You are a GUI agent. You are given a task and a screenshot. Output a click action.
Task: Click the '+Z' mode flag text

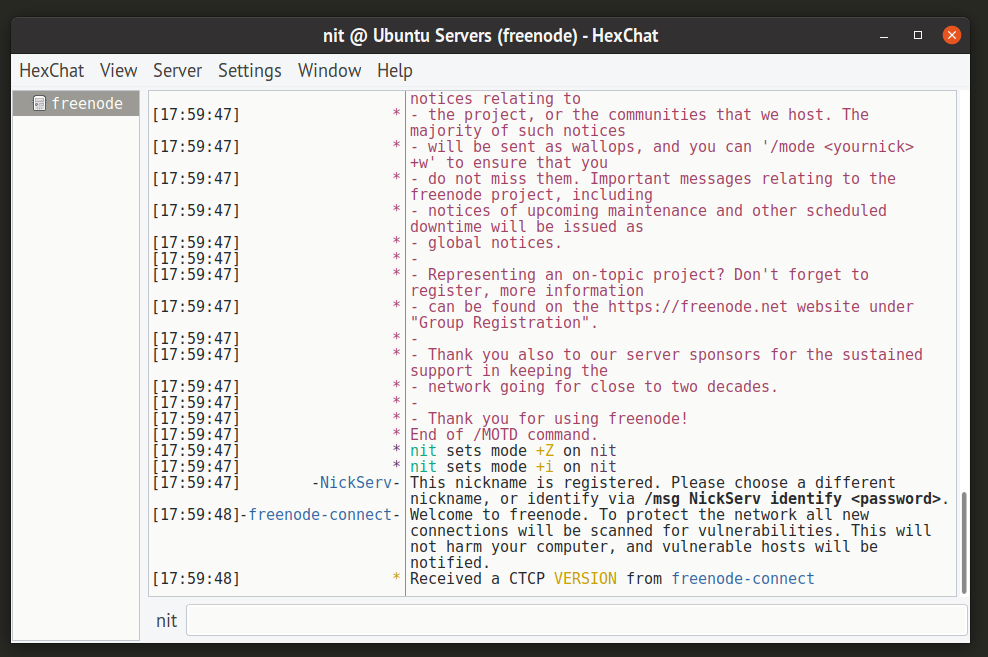[x=544, y=451]
